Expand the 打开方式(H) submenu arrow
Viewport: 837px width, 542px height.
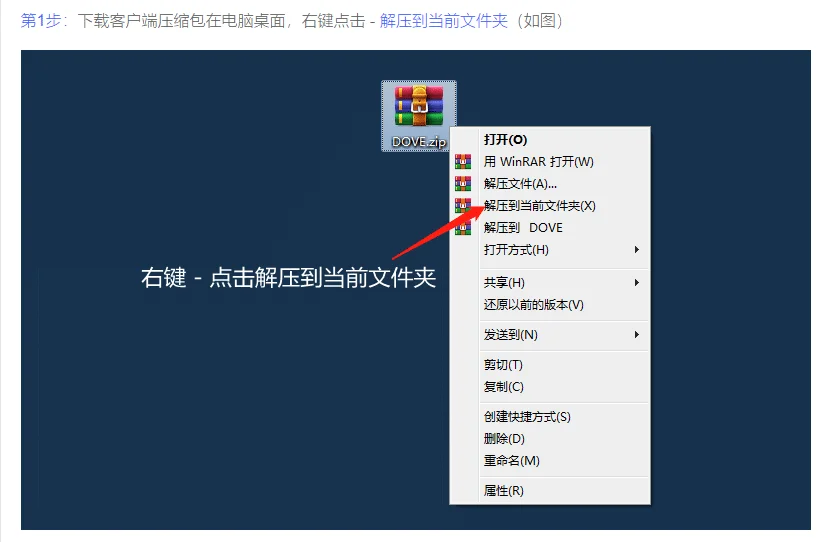click(x=636, y=250)
